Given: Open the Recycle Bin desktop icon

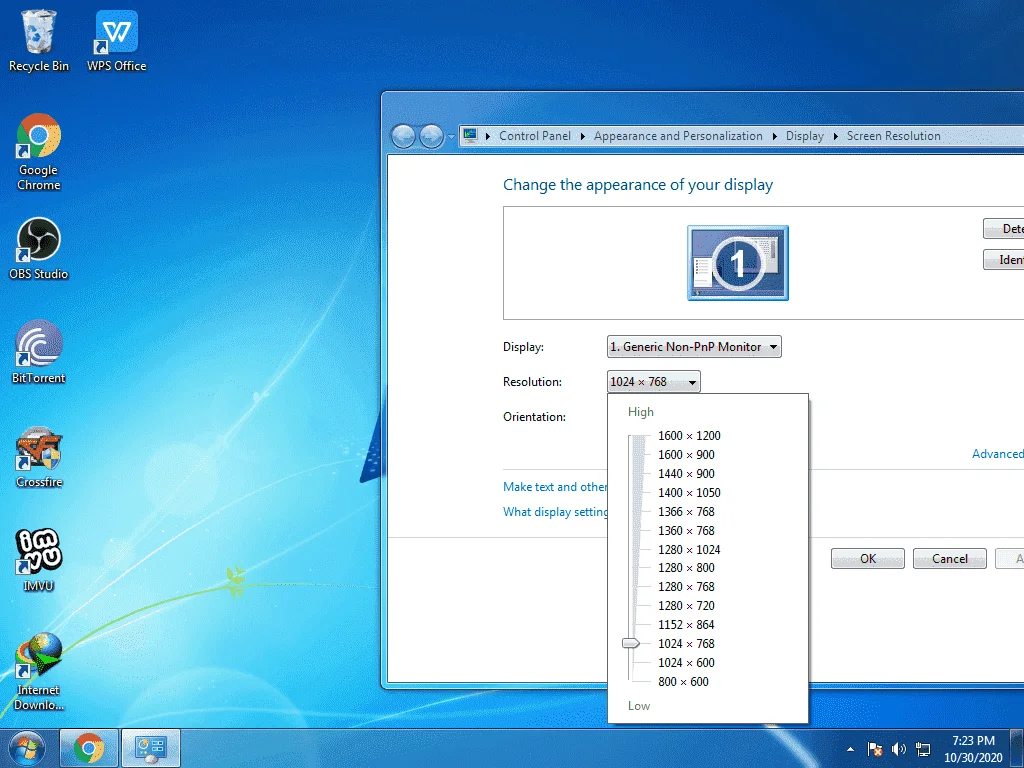Looking at the screenshot, I should [x=39, y=40].
